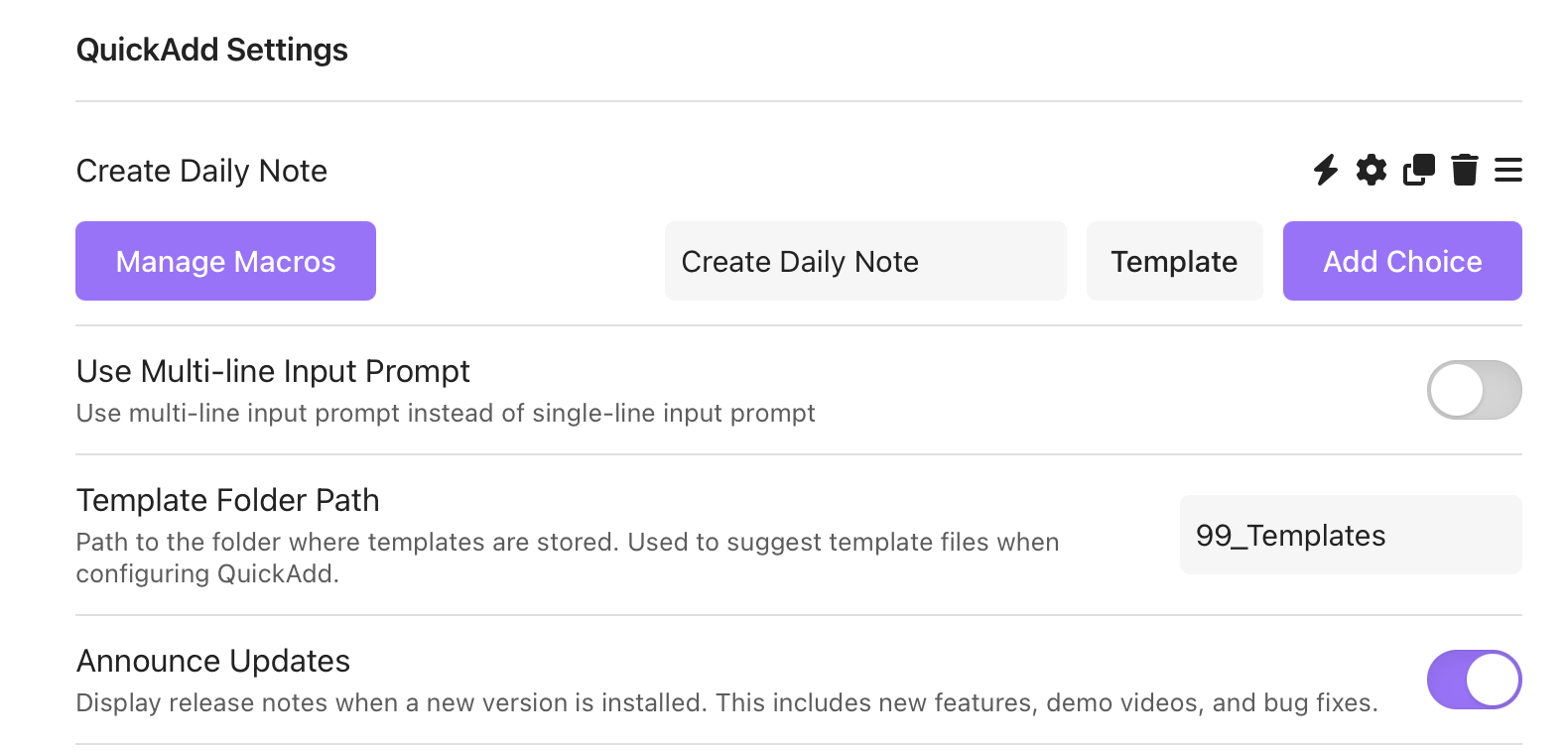Click the QuickAdd Settings heading
This screenshot has width=1568, height=750.
[211, 50]
